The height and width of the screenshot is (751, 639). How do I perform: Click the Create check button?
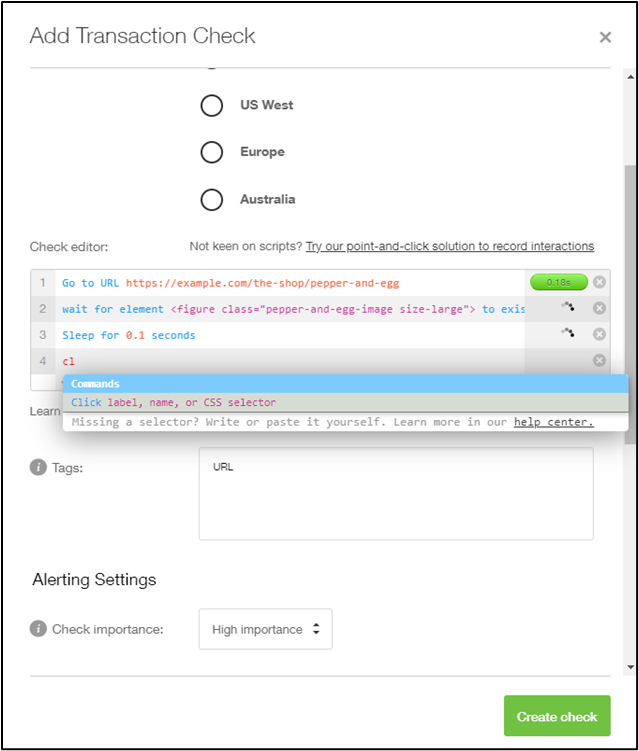tap(557, 716)
